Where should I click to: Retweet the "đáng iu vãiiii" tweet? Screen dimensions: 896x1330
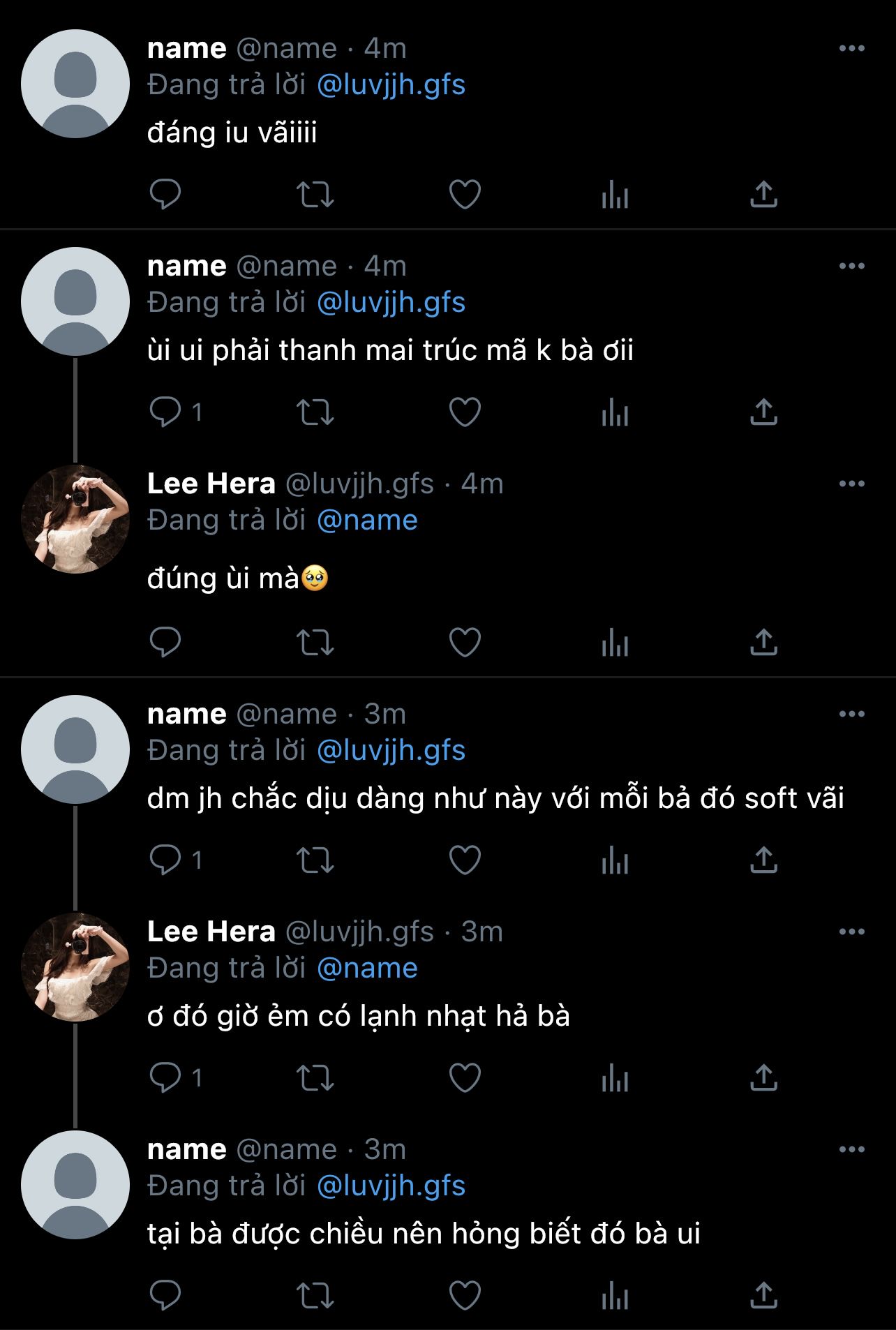[315, 194]
